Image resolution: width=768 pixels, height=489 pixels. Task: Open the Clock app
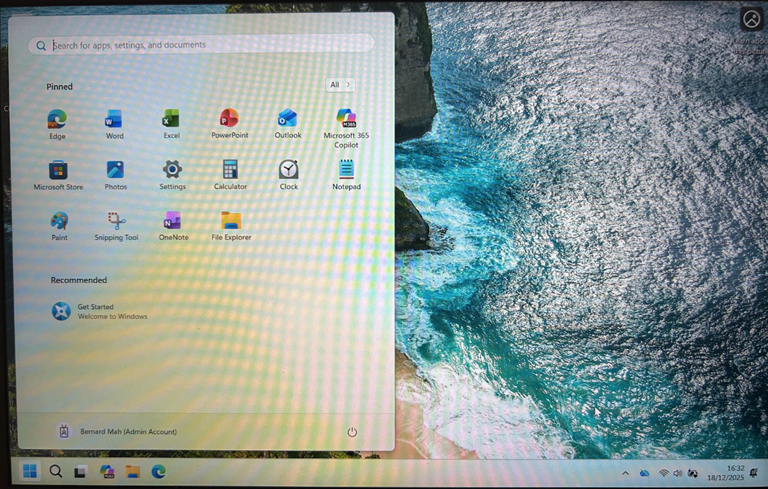click(288, 175)
